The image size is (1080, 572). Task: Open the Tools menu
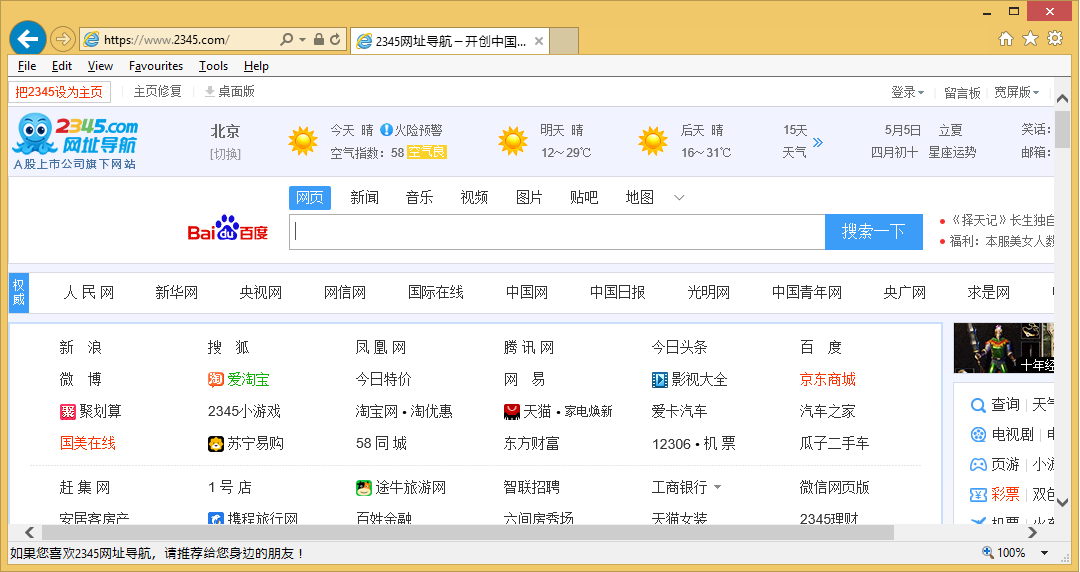pos(213,66)
